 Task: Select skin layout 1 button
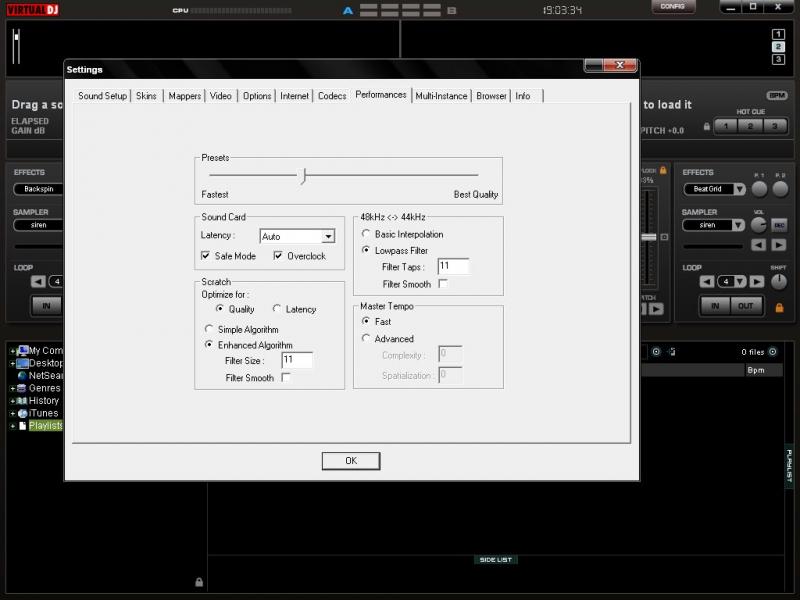coord(778,34)
